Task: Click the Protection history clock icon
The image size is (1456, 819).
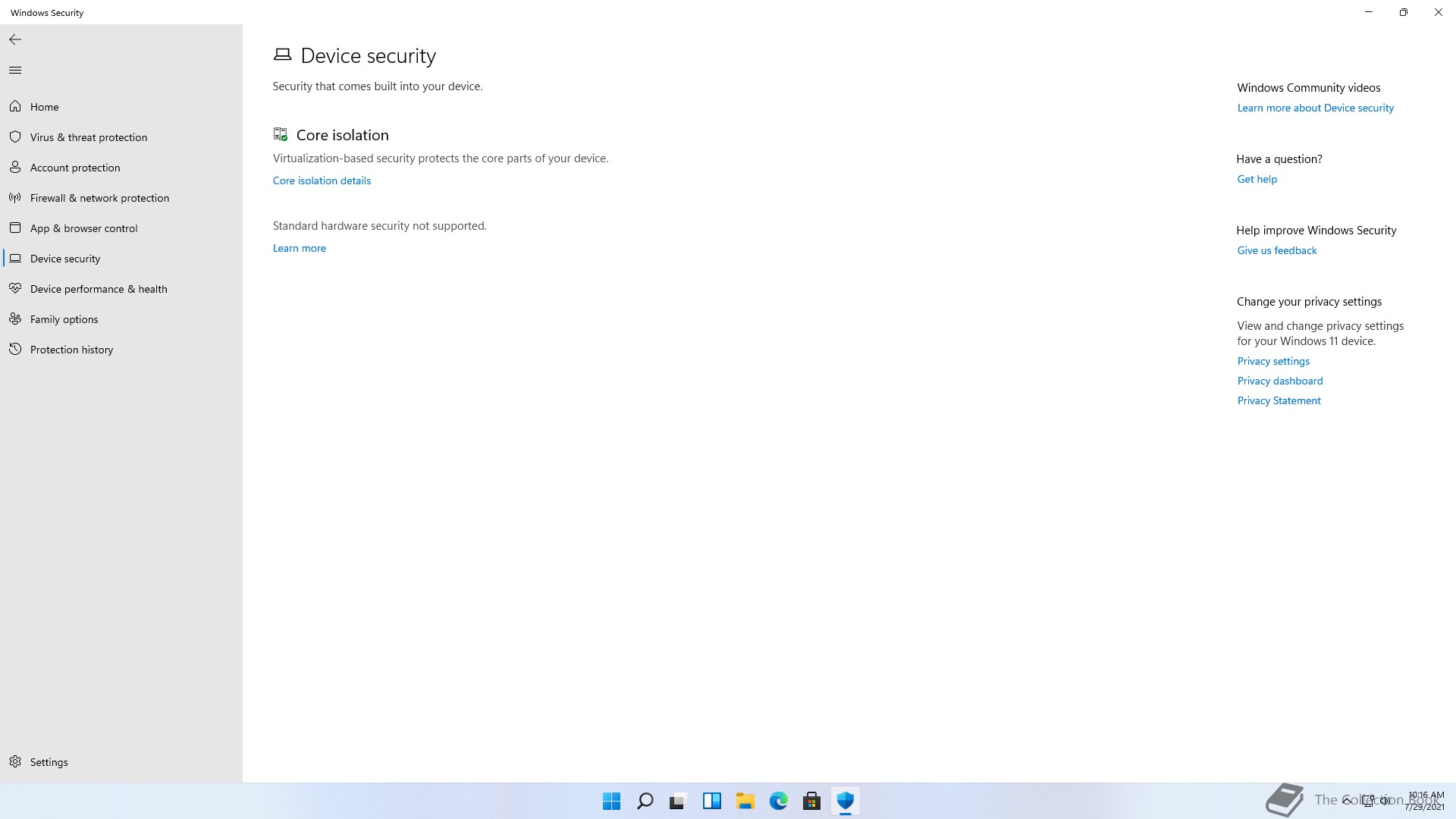Action: point(15,350)
